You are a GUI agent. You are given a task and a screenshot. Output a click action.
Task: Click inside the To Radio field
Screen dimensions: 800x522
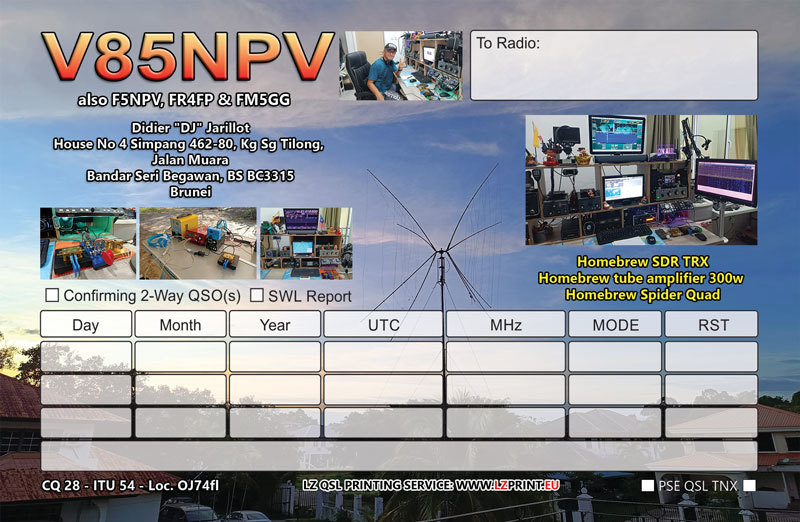pos(613,65)
